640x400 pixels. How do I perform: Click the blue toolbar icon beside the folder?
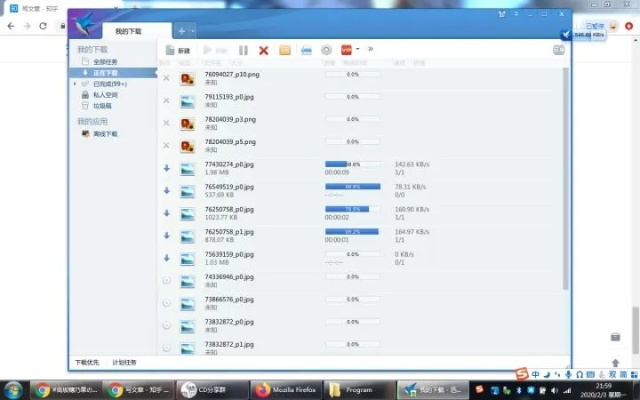(x=305, y=49)
